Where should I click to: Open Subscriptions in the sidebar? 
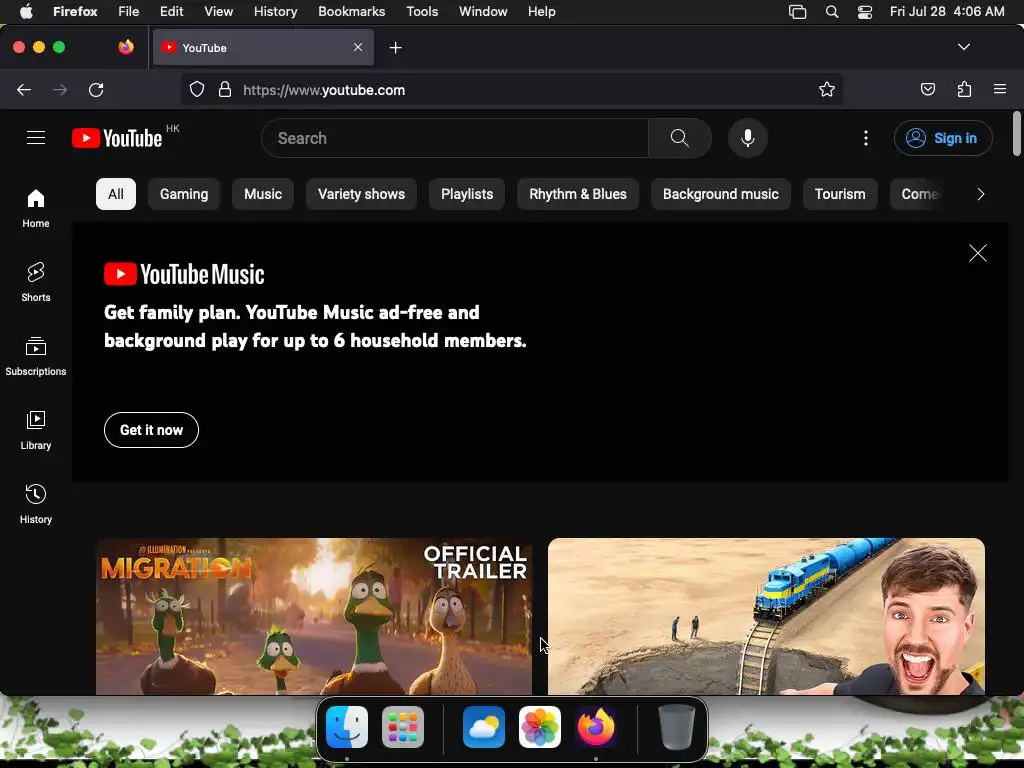coord(36,356)
